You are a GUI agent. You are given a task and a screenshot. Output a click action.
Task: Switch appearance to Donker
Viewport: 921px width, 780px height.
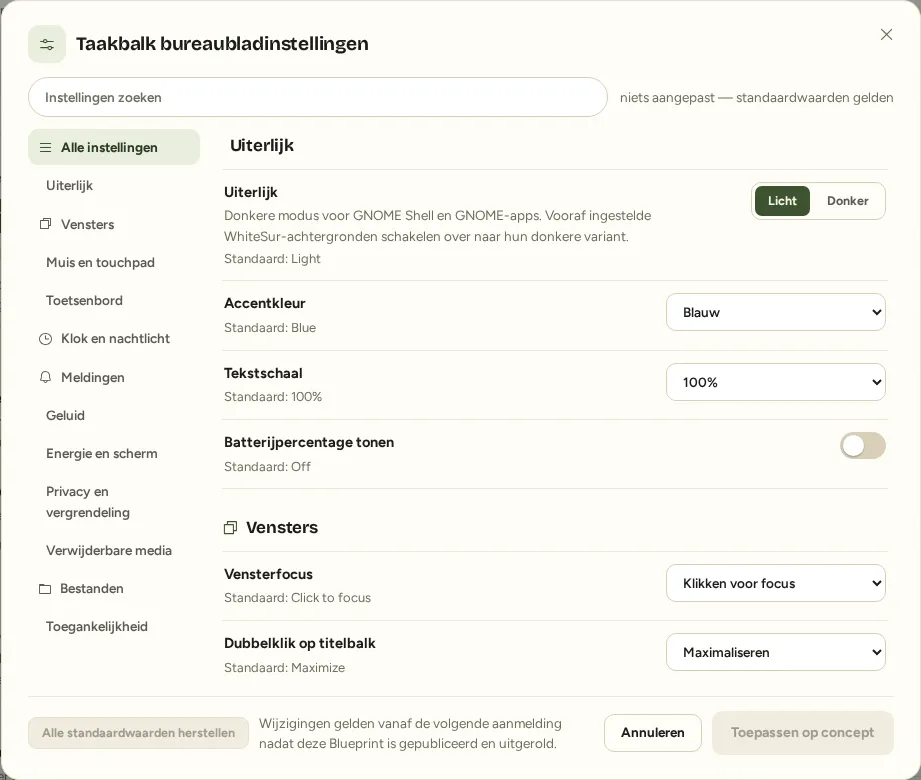[847, 201]
